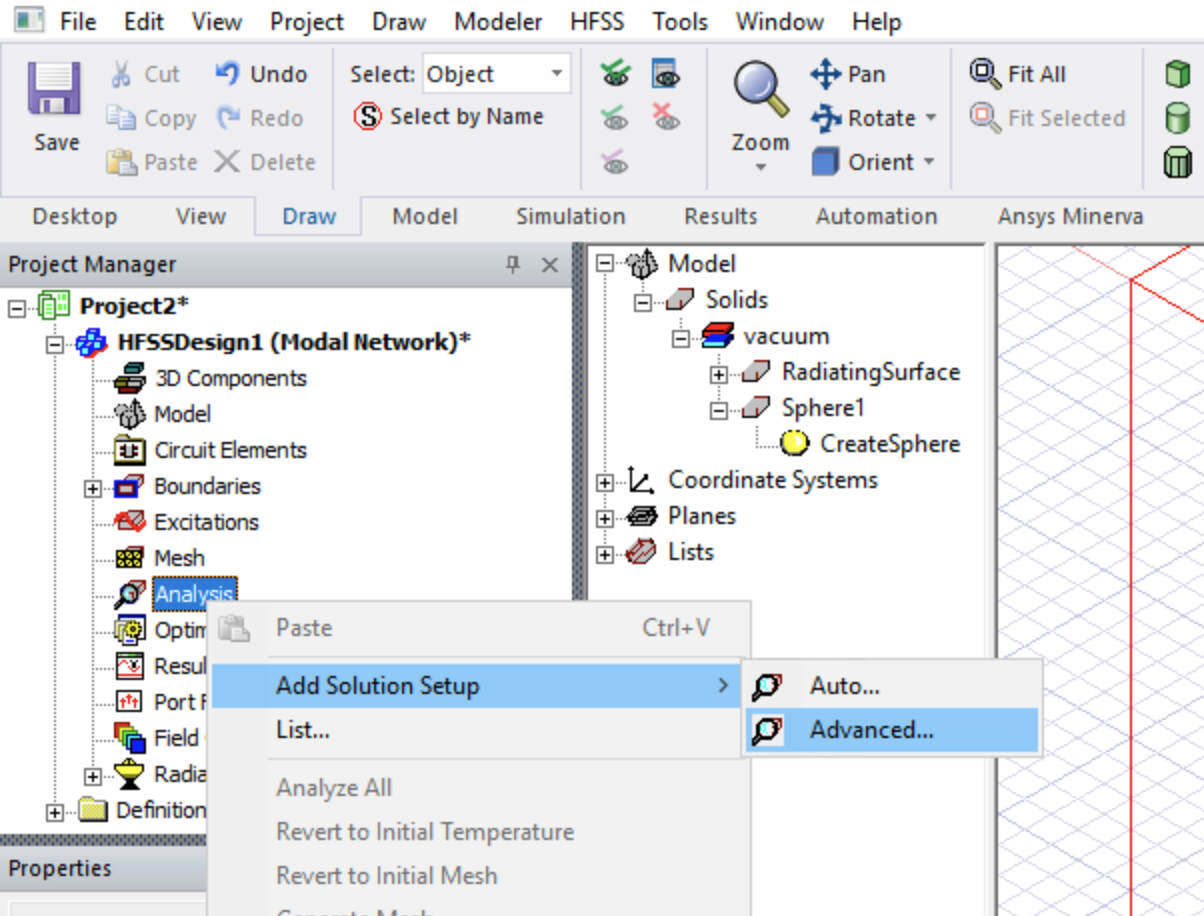This screenshot has width=1204, height=916.
Task: Click the Auto solution setup icon
Action: [766, 686]
